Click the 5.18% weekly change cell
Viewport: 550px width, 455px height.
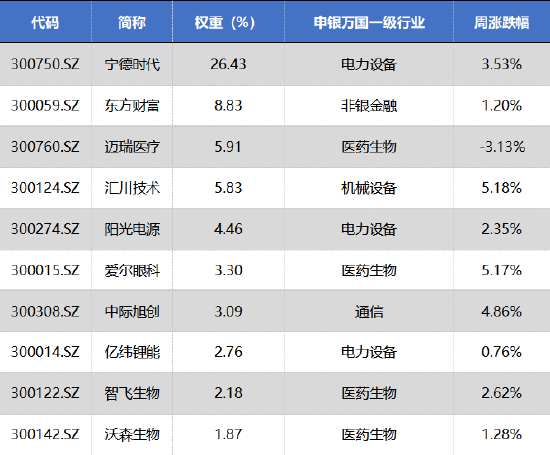tap(502, 188)
